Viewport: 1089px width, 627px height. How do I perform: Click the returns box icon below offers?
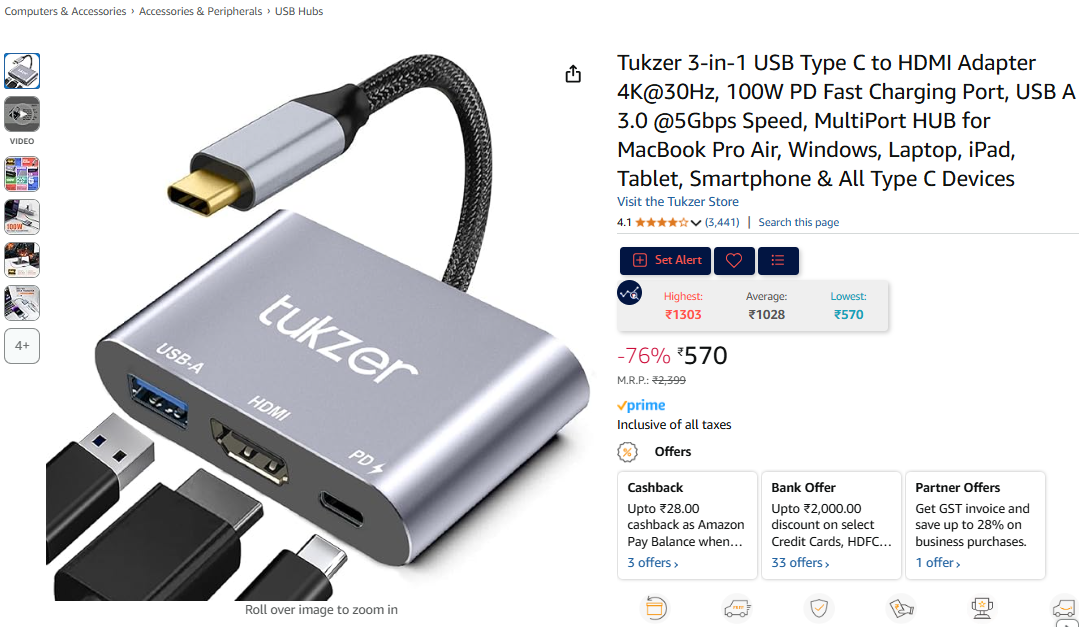point(655,608)
